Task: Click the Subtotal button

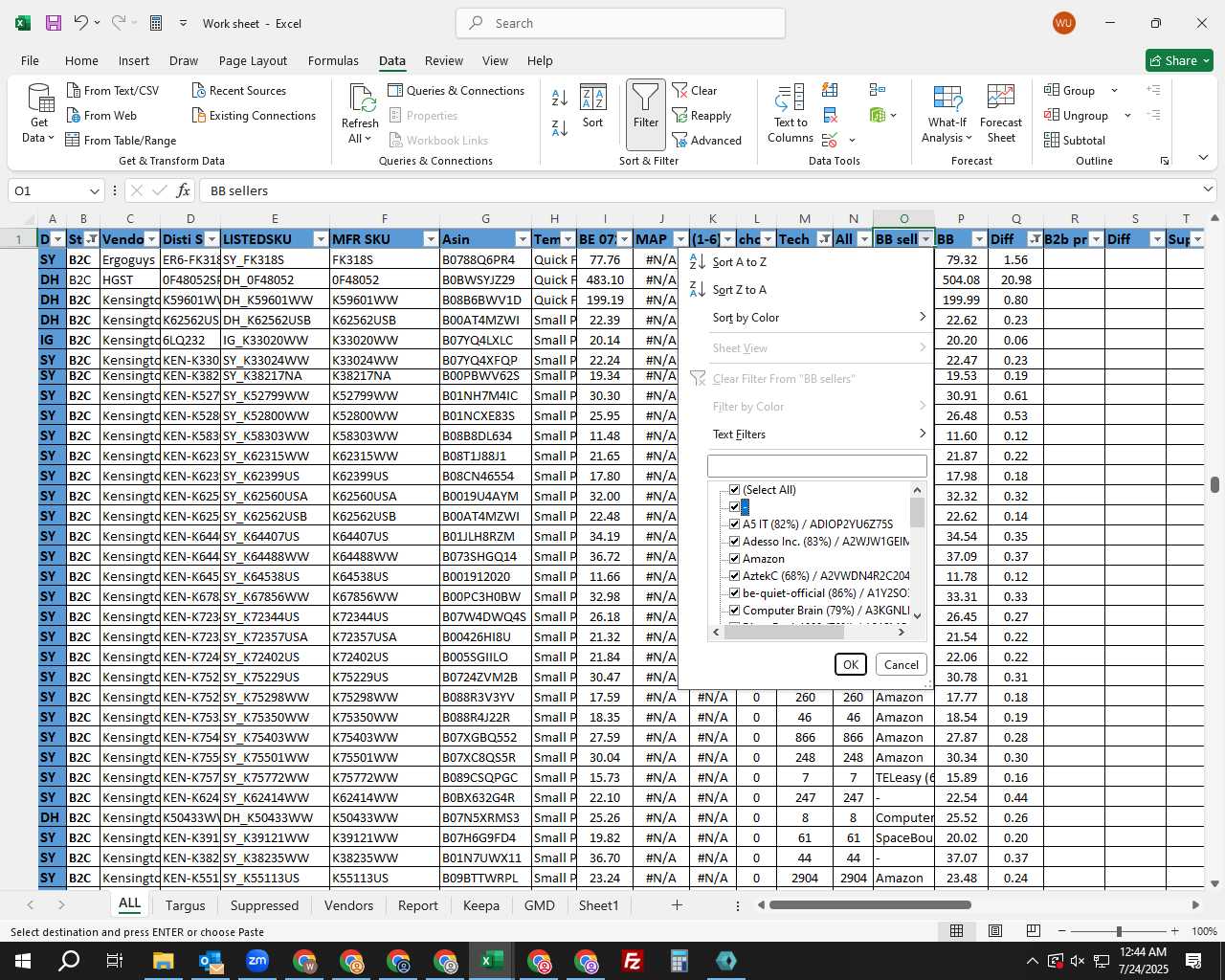Action: coord(1075,140)
